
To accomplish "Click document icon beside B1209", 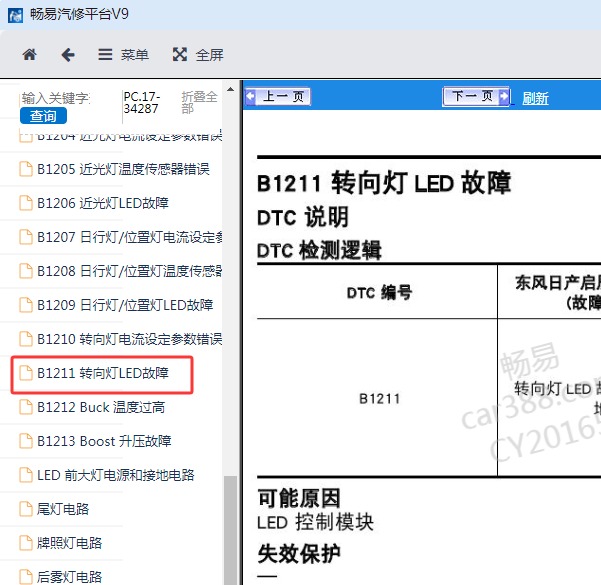I will 26,305.
